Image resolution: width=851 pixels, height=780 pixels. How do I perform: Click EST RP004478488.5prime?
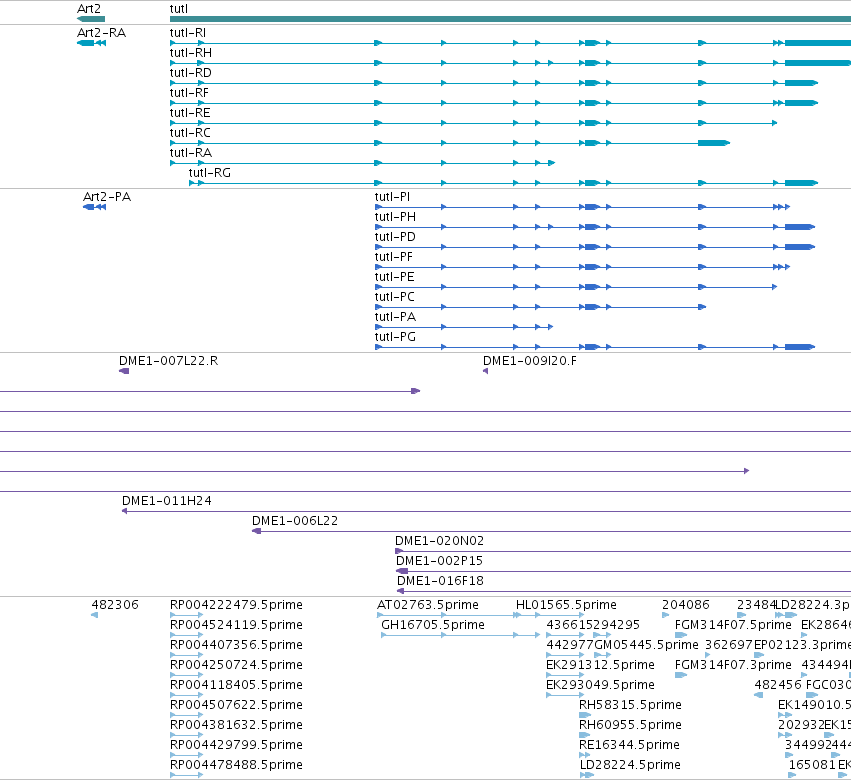(186, 775)
